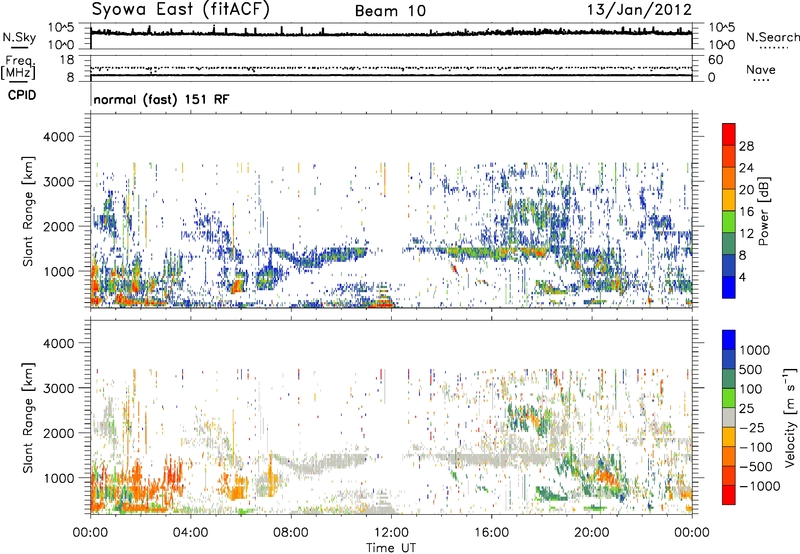Click the "12" label on the power colorbar
The height and width of the screenshot is (554, 800).
pos(746,234)
